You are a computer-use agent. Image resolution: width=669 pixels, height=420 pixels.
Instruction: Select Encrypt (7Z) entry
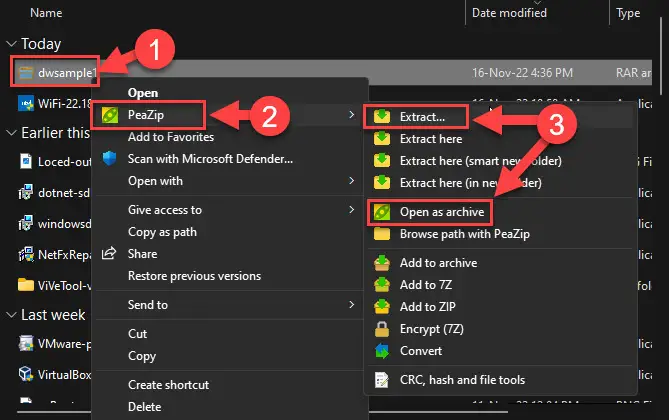pyautogui.click(x=431, y=329)
